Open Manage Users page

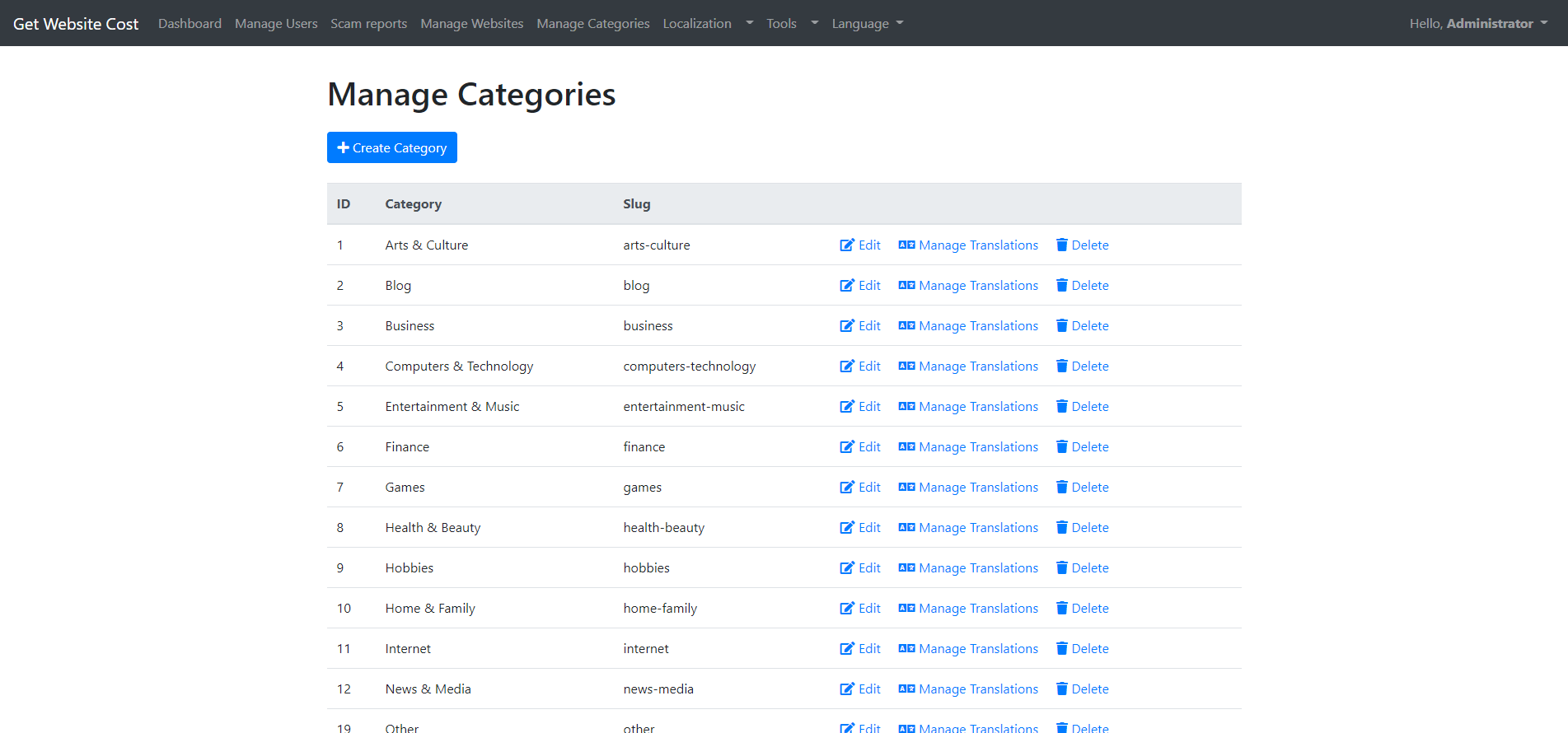[x=276, y=23]
